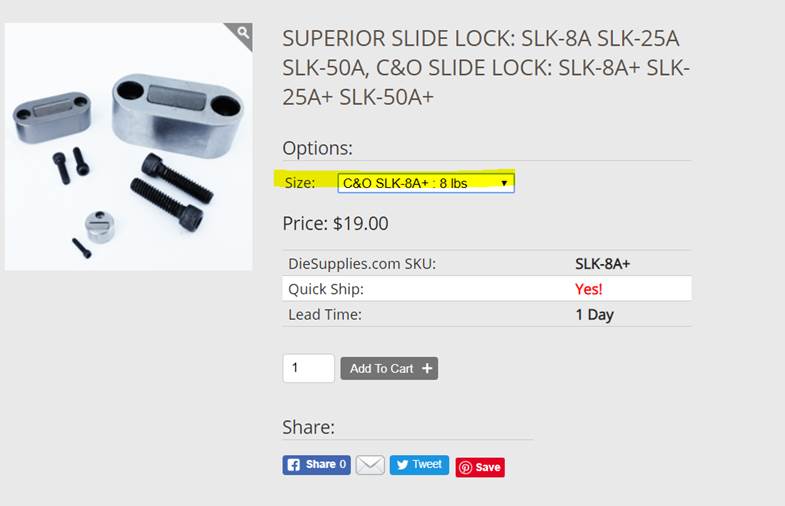Click the Facebook Share count text

point(327,465)
